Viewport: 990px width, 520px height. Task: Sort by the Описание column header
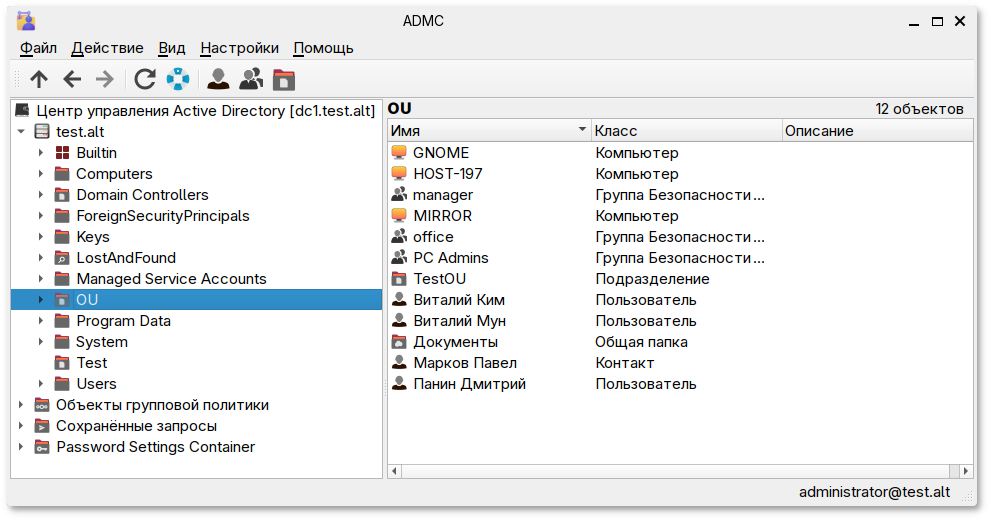(878, 131)
